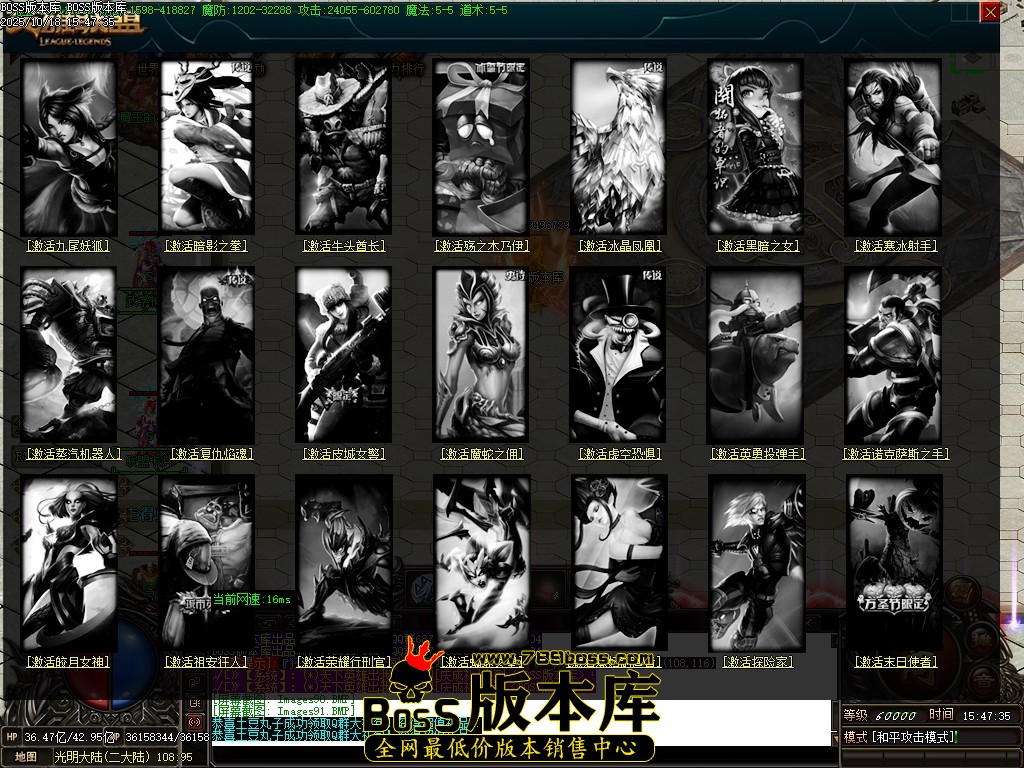The image size is (1024, 768).
Task: Select the 末日使者 Halloween portrait card
Action: pyautogui.click(x=894, y=562)
